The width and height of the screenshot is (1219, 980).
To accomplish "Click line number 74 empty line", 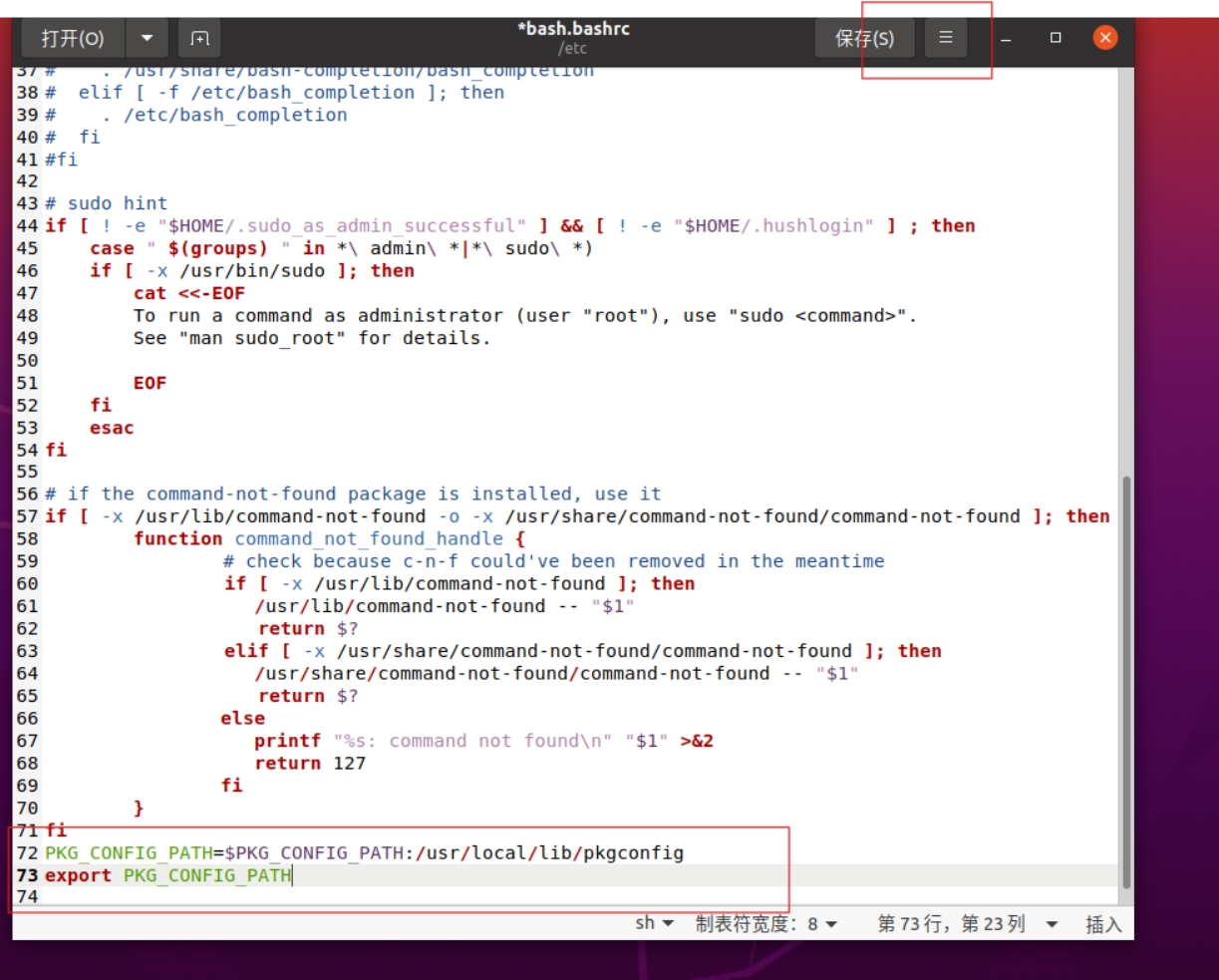I will pos(27,896).
